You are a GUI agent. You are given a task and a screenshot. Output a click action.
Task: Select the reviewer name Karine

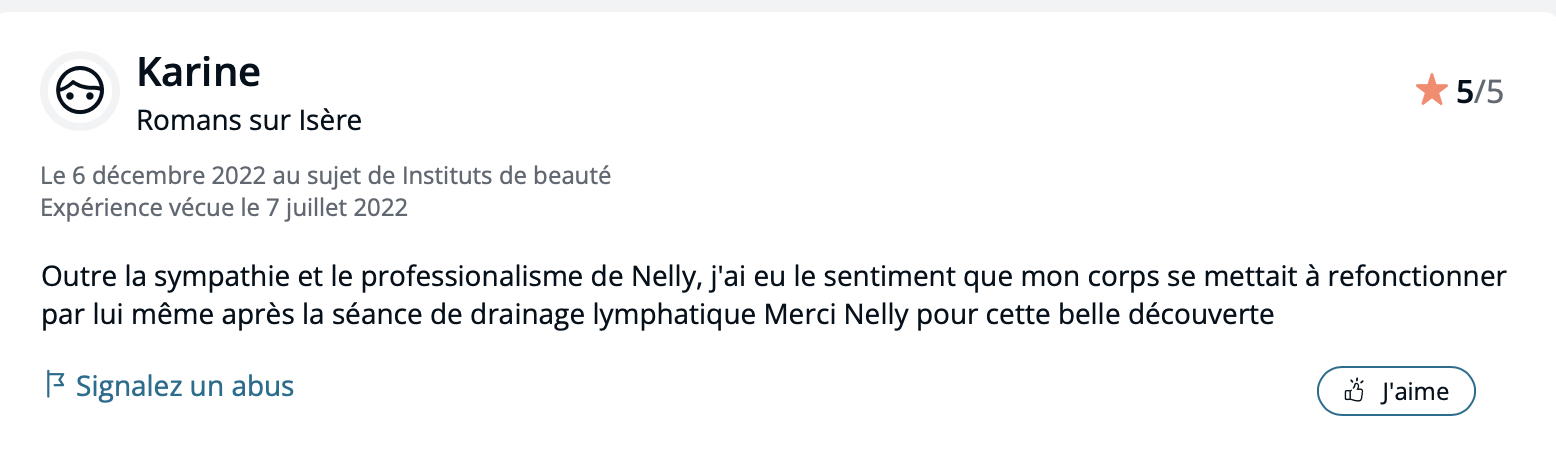click(x=198, y=72)
